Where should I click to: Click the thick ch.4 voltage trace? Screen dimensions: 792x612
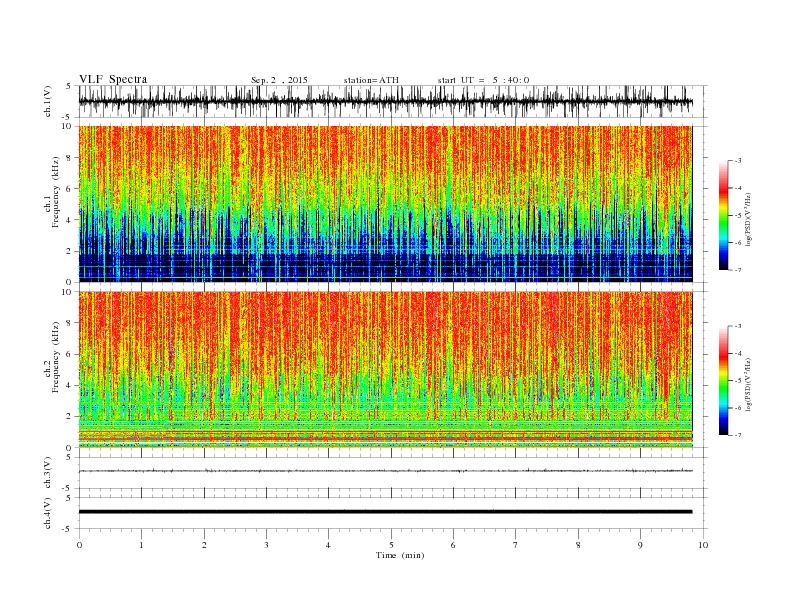point(385,512)
